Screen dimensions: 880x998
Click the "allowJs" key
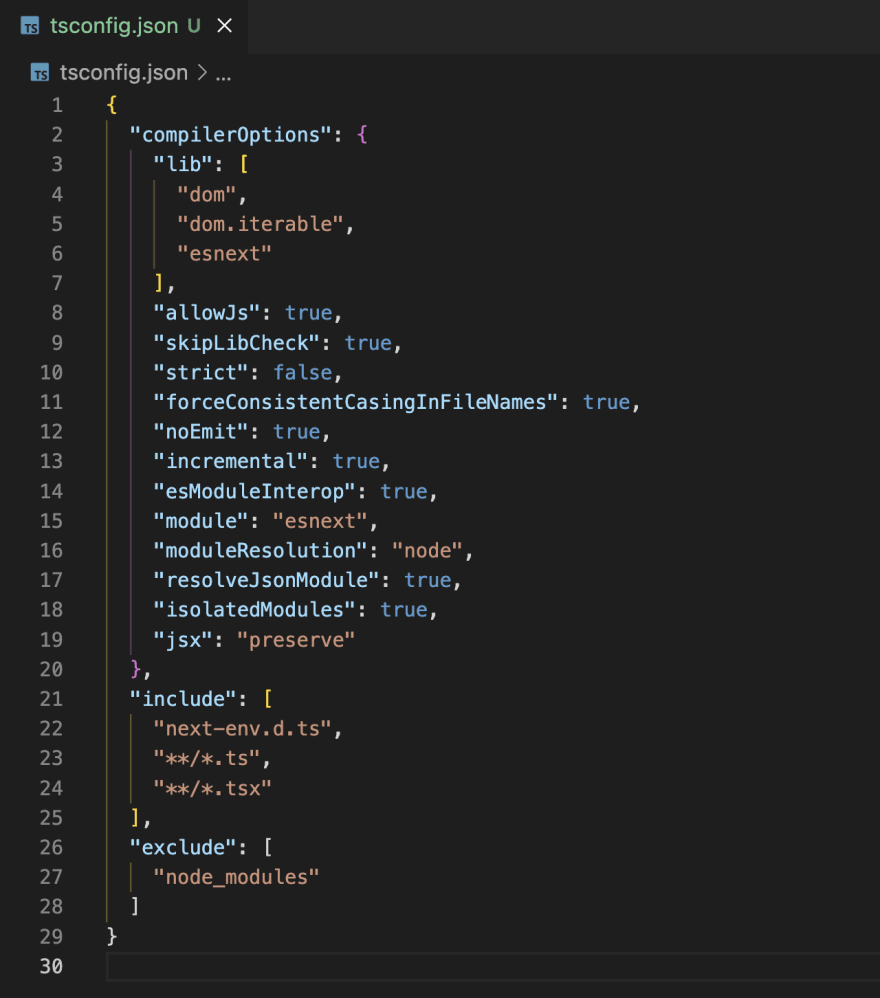(207, 313)
